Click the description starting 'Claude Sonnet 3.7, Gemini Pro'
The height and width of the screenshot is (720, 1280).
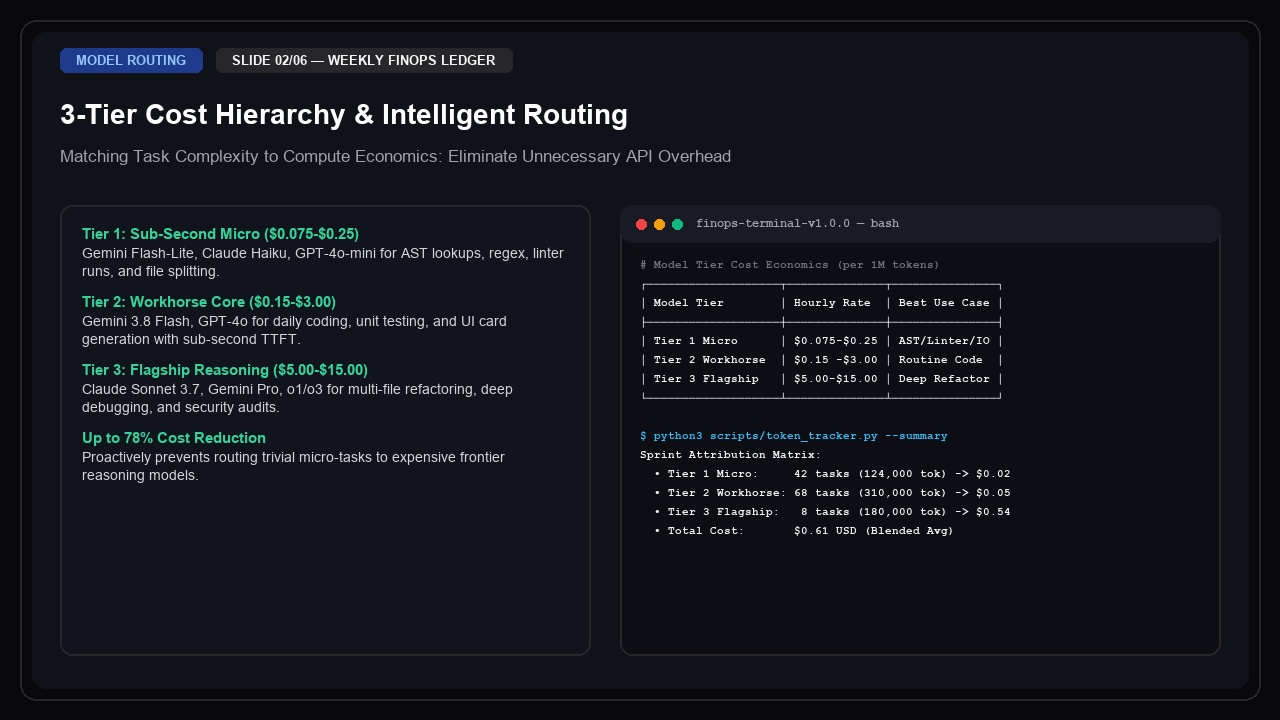click(297, 398)
